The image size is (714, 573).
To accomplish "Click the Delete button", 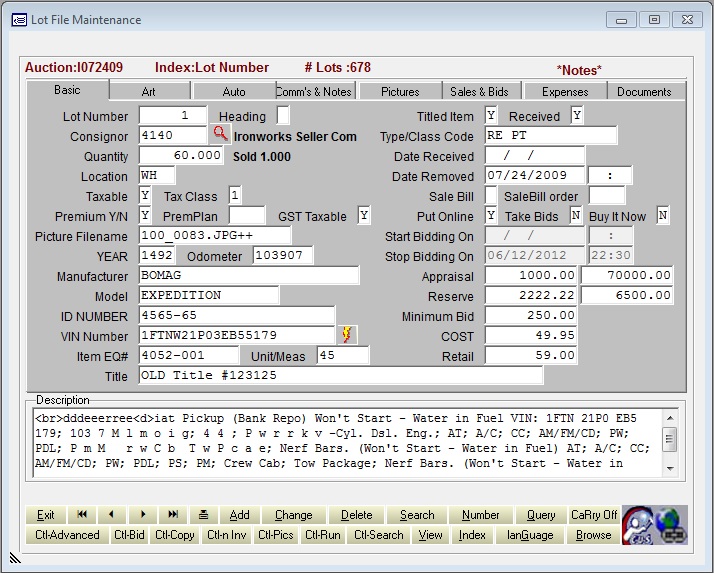I will (x=356, y=515).
